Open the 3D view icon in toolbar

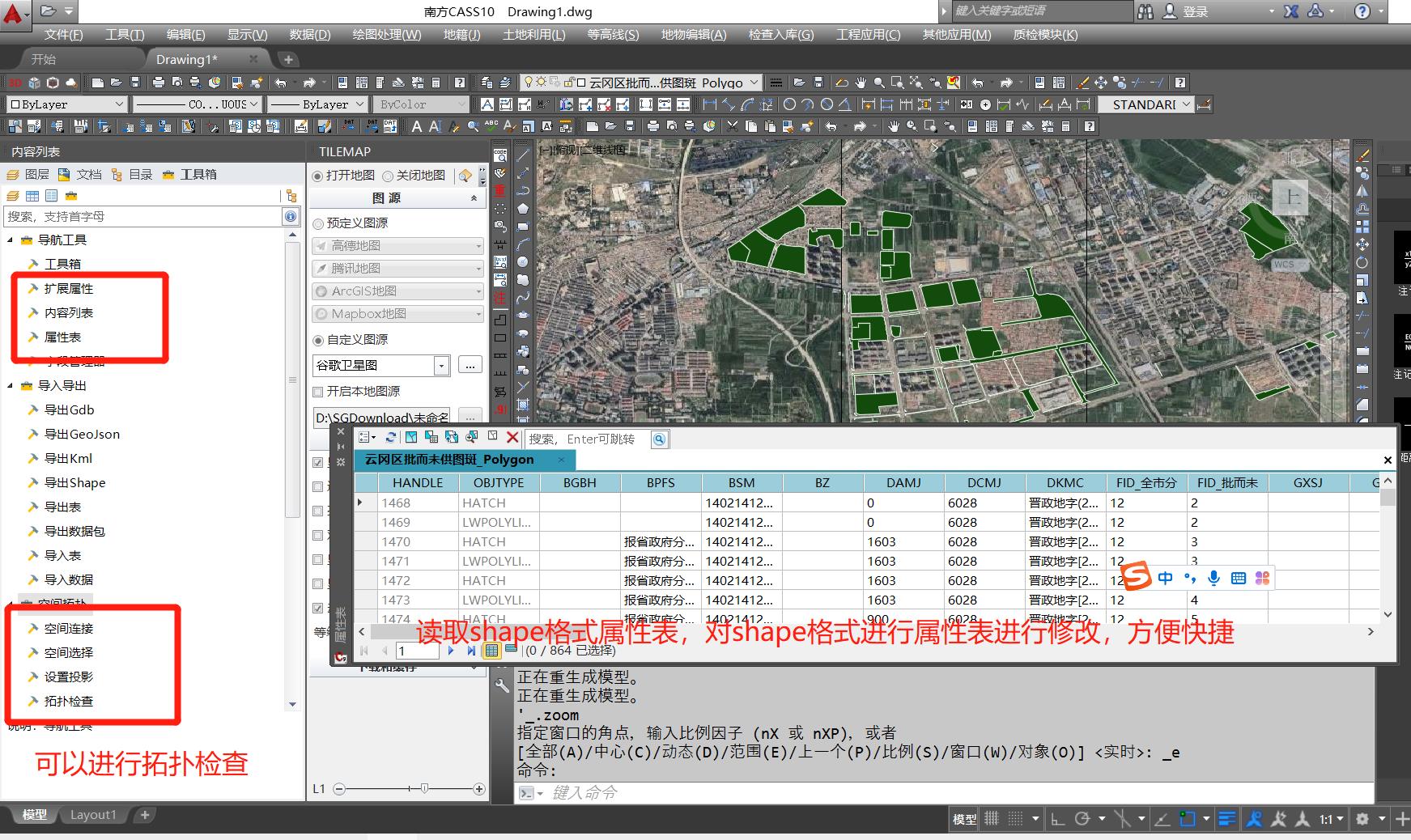[15, 83]
